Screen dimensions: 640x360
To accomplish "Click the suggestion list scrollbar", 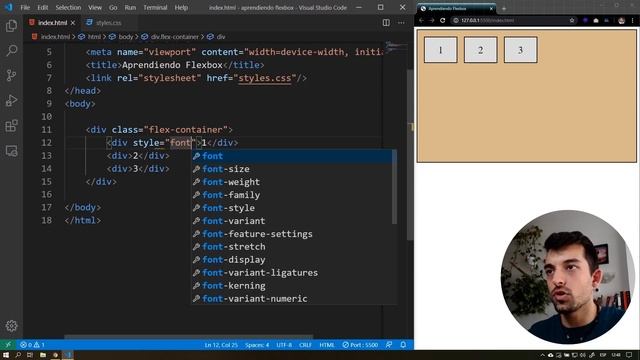I will (x=394, y=187).
